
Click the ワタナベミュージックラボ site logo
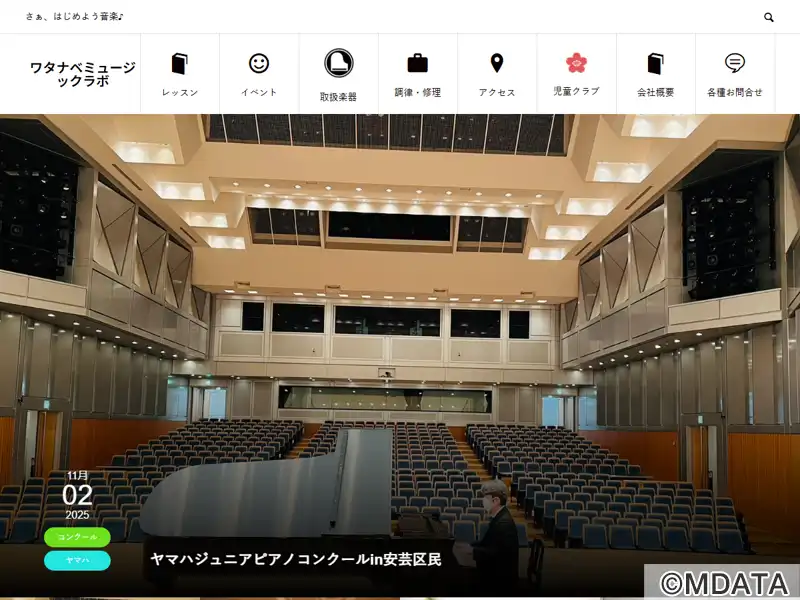[82, 74]
